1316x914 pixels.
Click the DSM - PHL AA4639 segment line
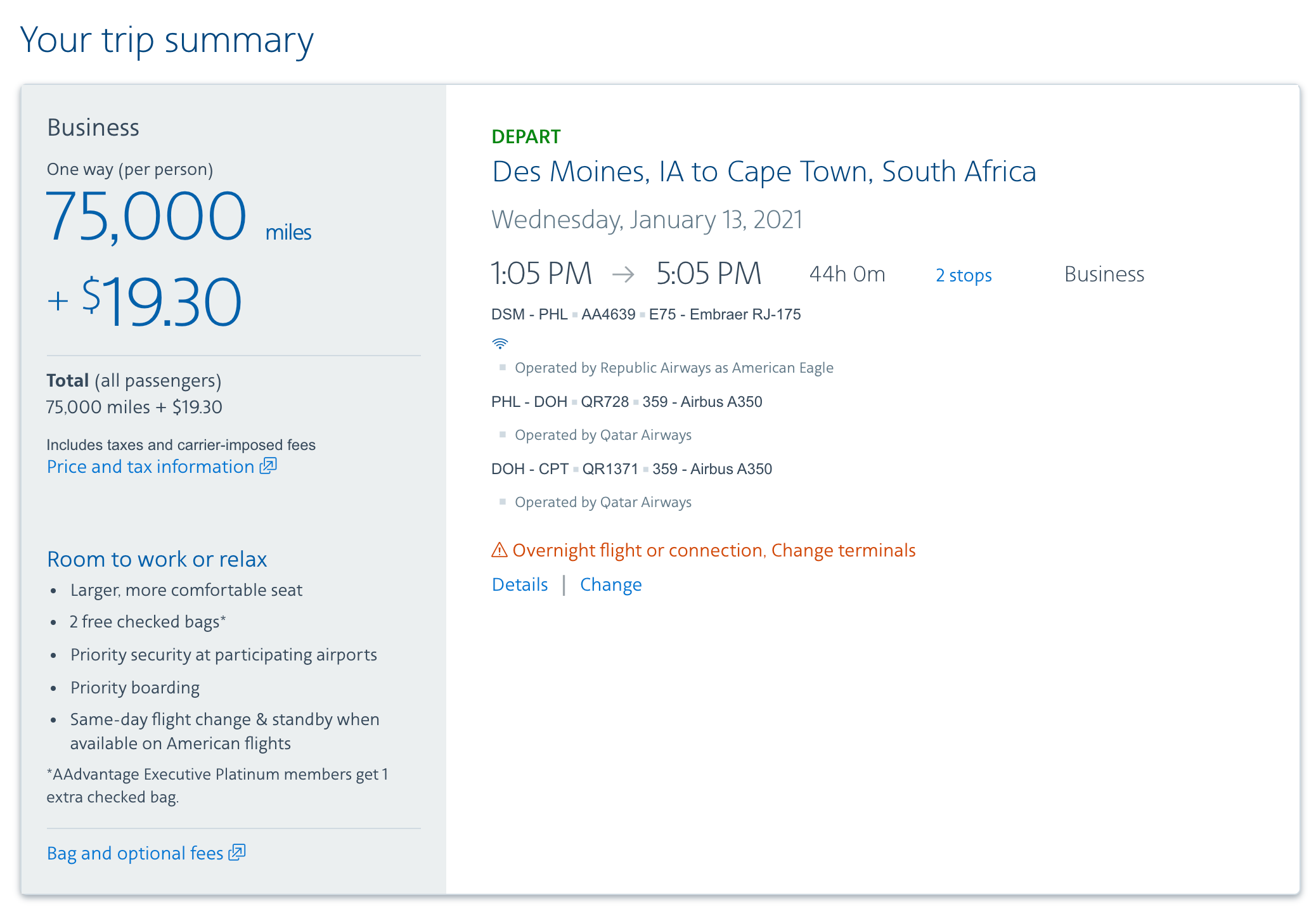point(645,314)
